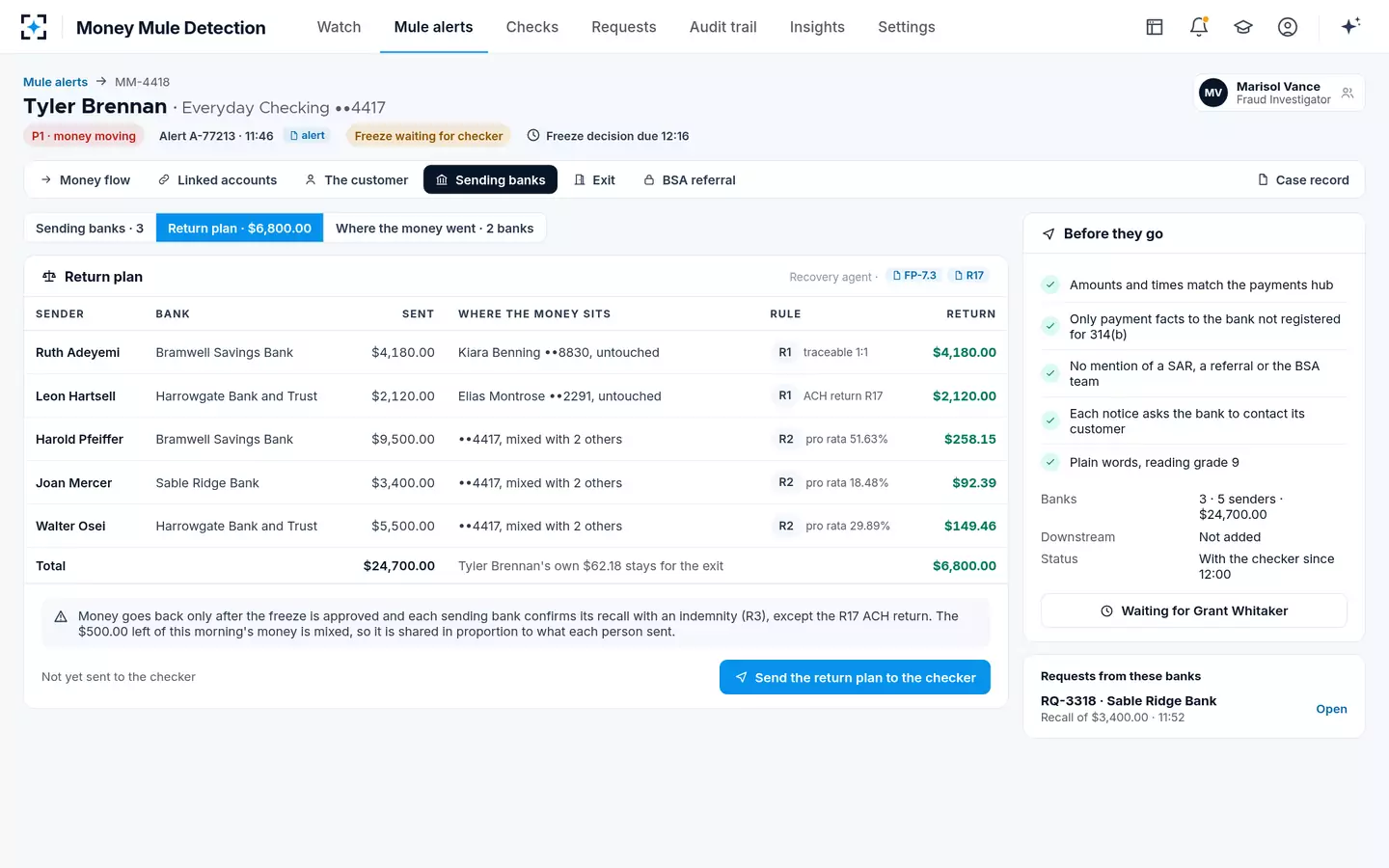
Task: Select the Walter Osei sender row
Action: pos(516,526)
